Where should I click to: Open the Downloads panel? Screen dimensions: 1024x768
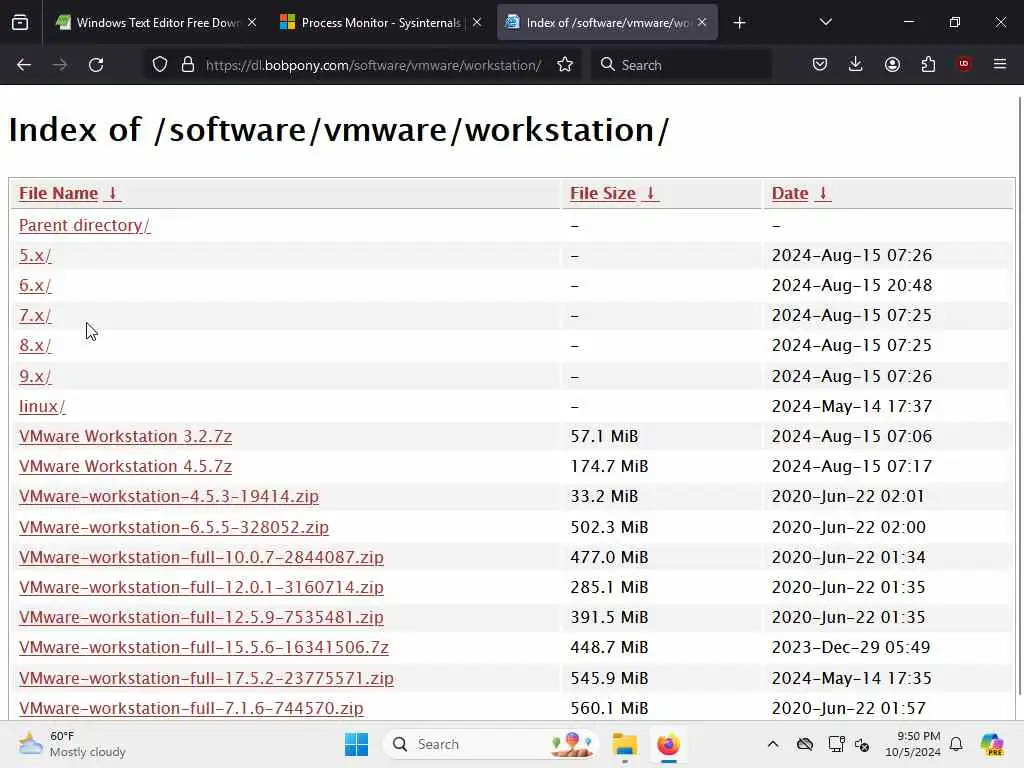click(x=856, y=64)
